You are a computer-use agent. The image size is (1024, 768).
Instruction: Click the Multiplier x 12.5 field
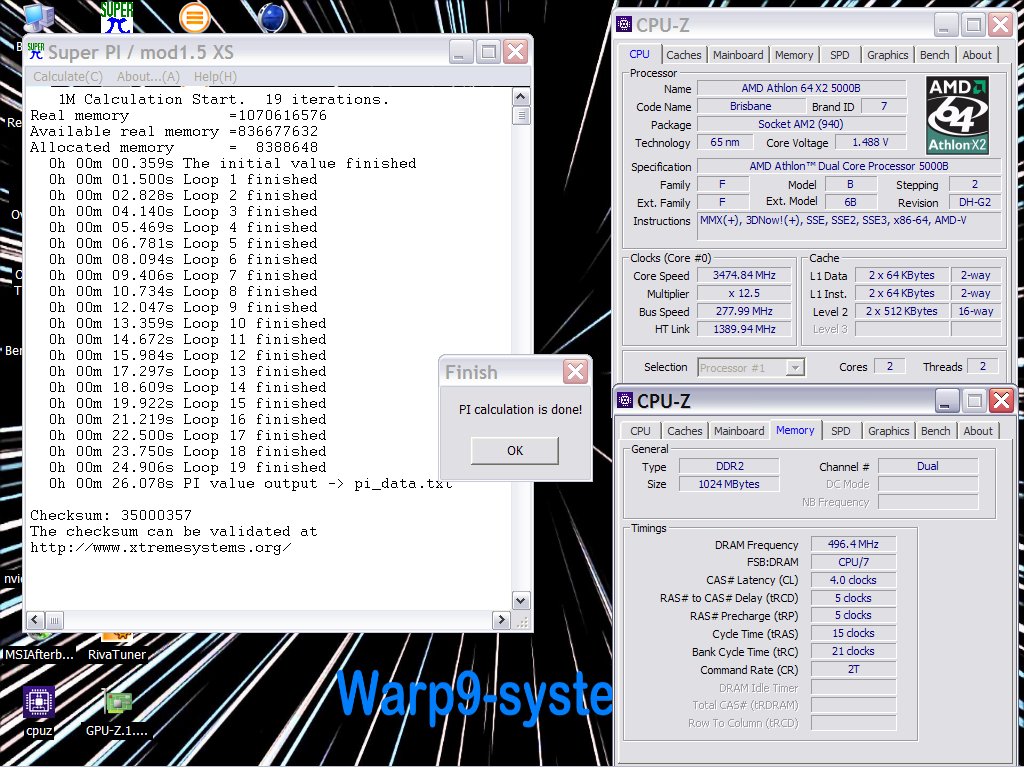[744, 293]
